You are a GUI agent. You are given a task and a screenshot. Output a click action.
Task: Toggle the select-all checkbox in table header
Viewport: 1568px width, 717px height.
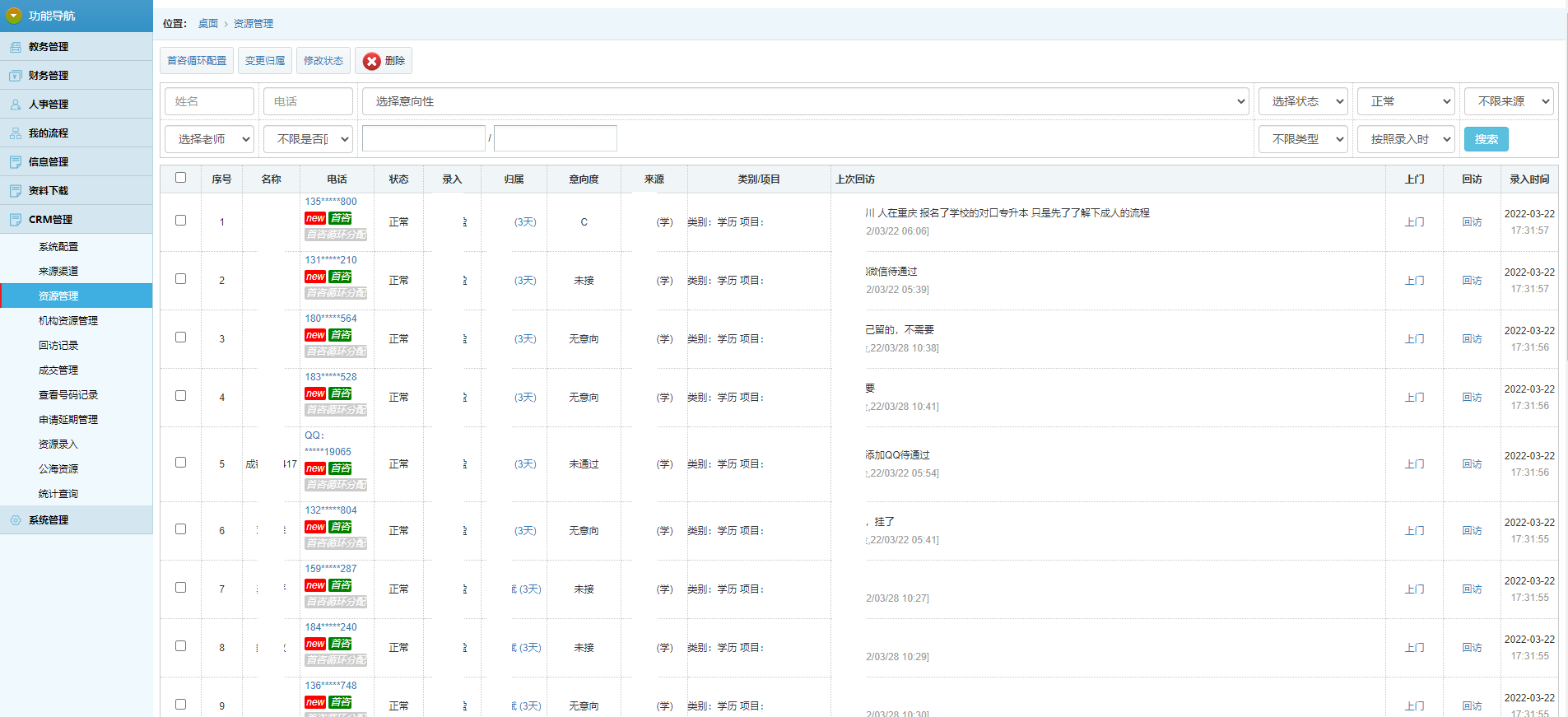point(180,178)
